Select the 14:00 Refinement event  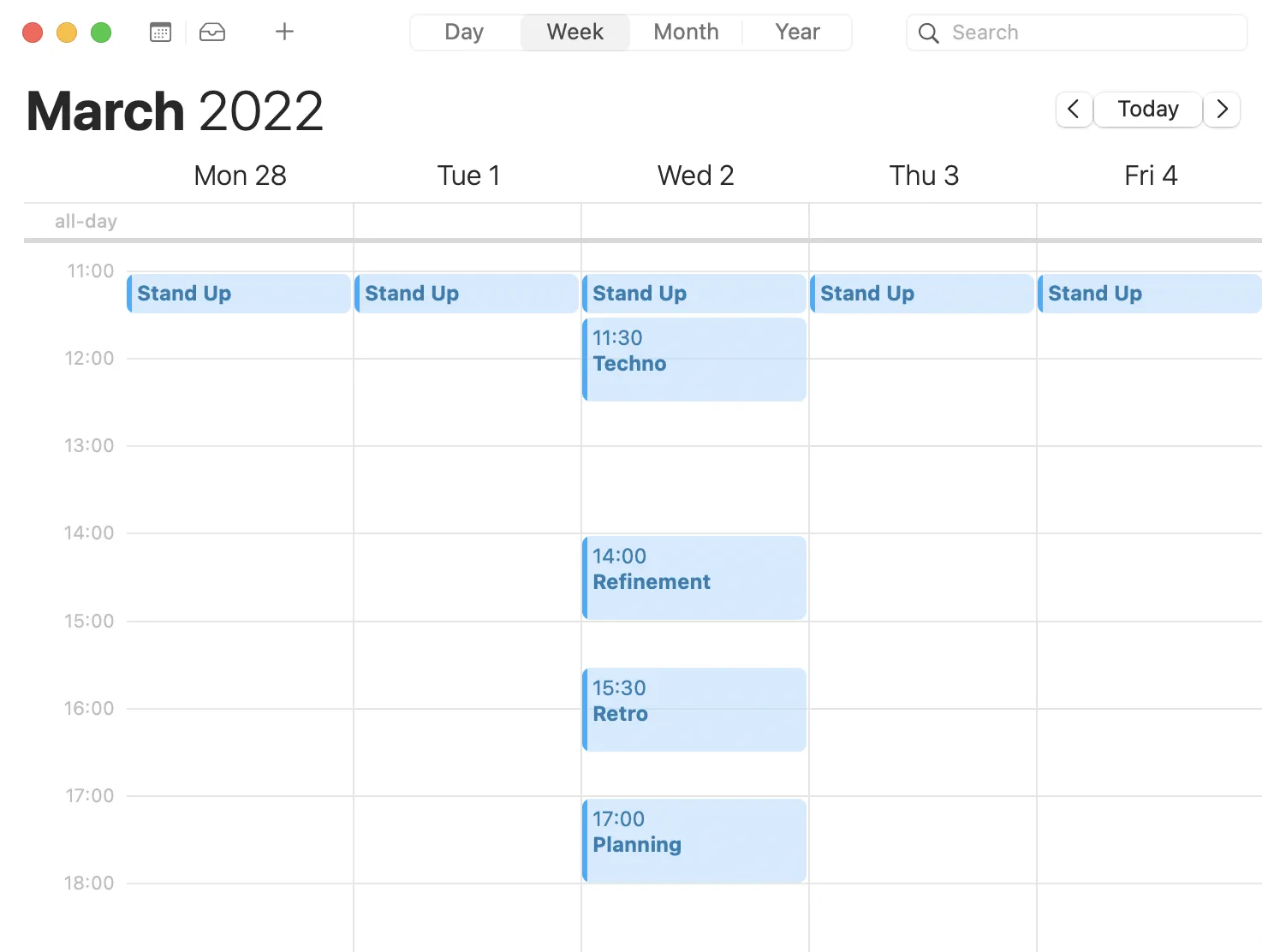point(694,578)
